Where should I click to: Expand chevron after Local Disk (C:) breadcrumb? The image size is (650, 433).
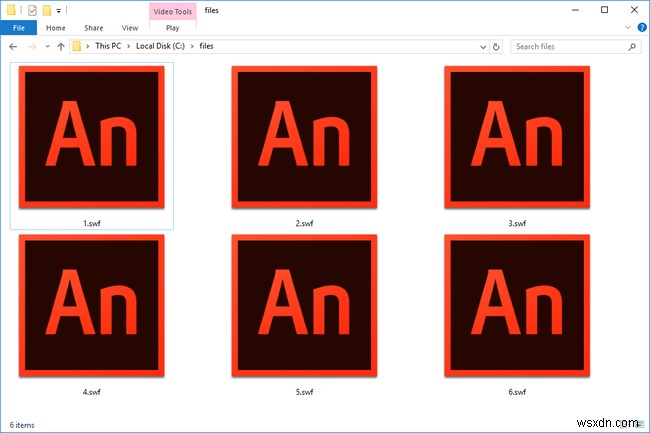coord(192,46)
